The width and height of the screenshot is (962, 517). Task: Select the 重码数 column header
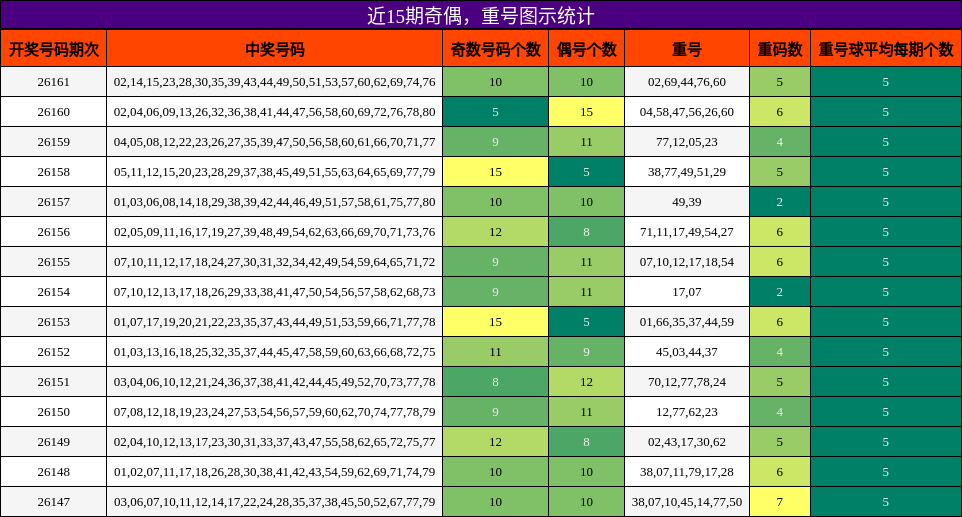point(779,49)
